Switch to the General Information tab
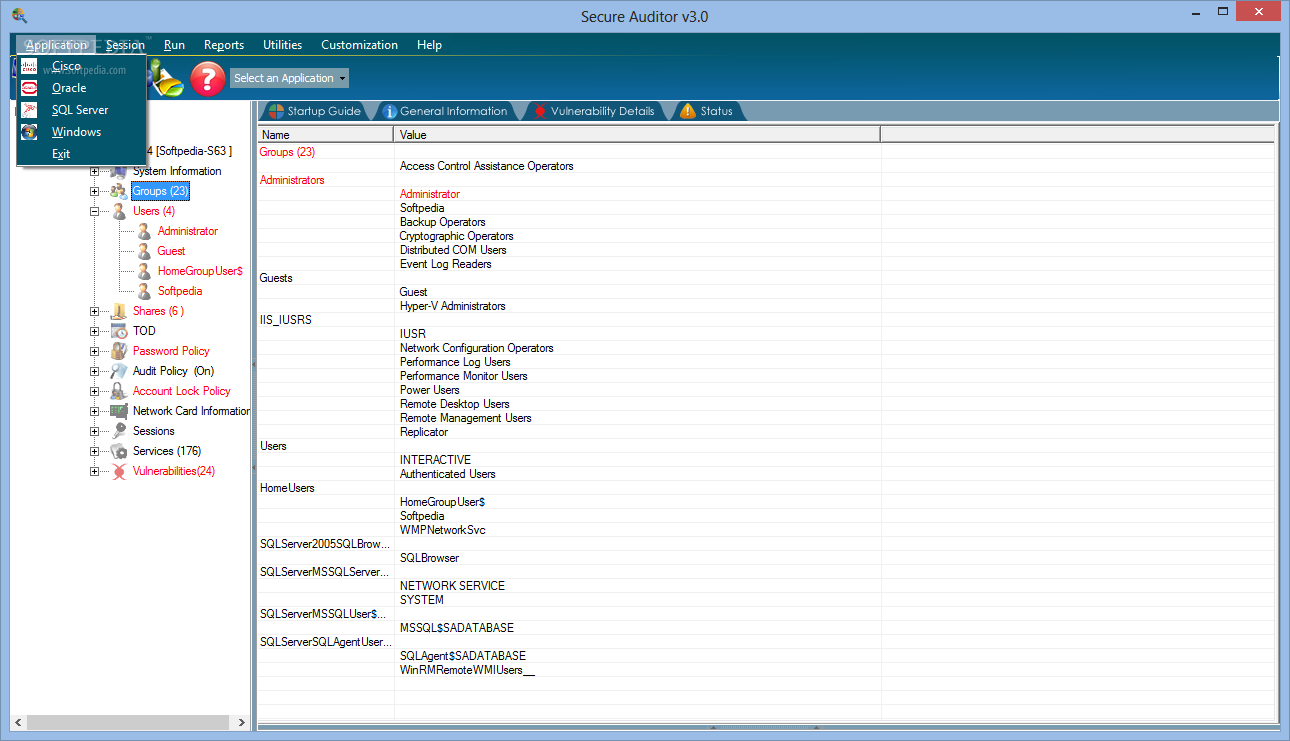The width and height of the screenshot is (1290, 741). tap(444, 111)
